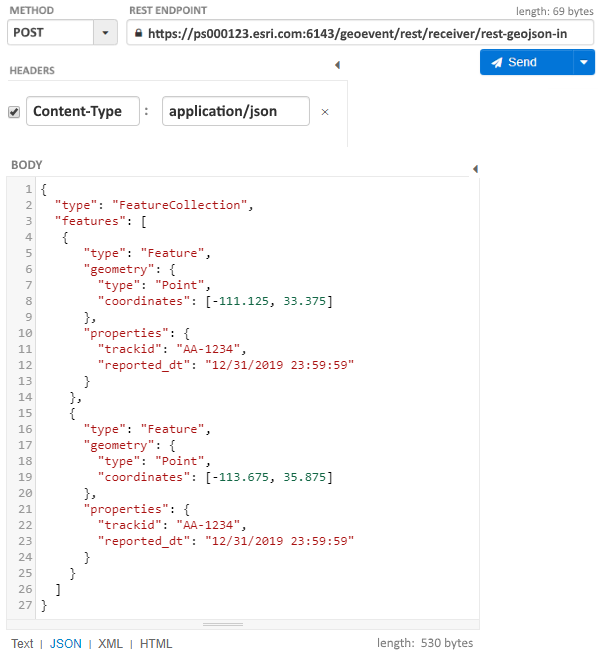Click reported_dt date value on line 12
This screenshot has height=653, width=598.
[x=279, y=365]
